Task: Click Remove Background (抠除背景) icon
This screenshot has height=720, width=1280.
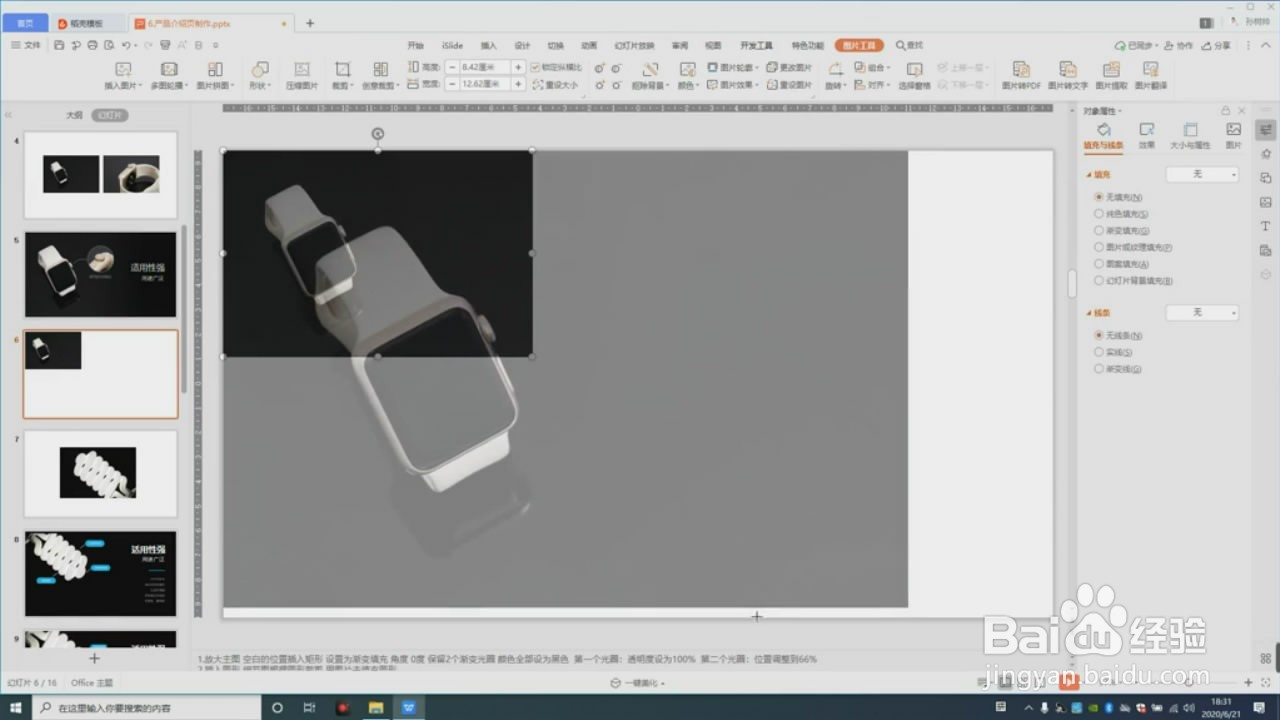Action: pos(649,70)
